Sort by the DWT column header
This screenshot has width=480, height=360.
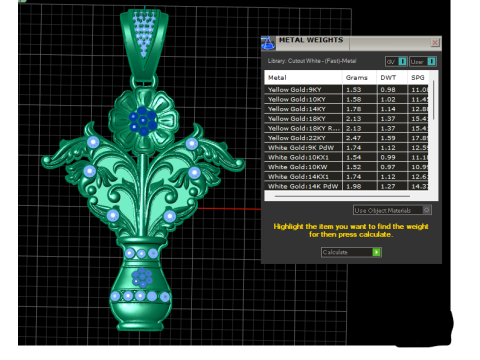coord(392,78)
